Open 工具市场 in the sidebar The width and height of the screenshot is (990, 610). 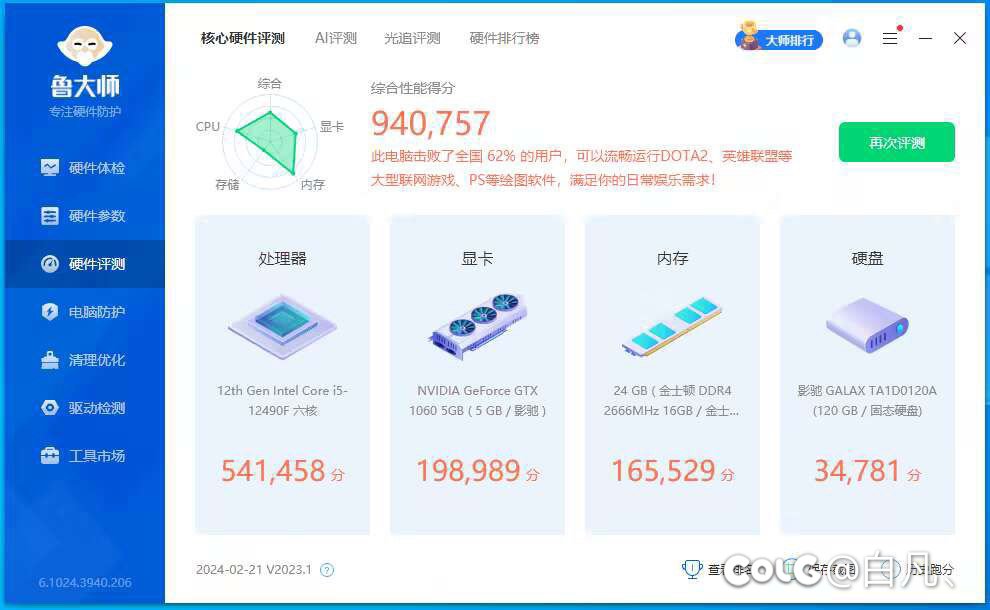pyautogui.click(x=85, y=456)
